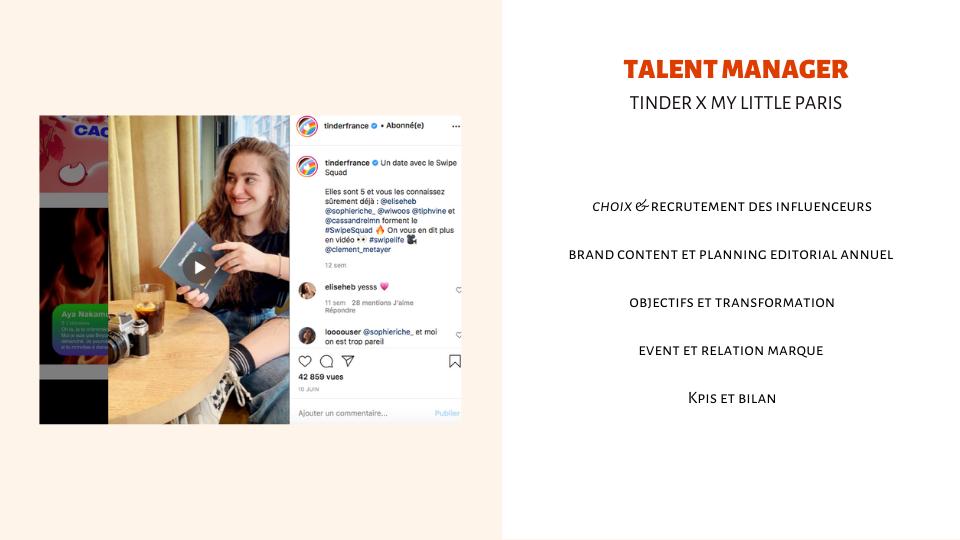Image resolution: width=960 pixels, height=540 pixels.
Task: Open @clement_metayer mention link
Action: pos(358,249)
